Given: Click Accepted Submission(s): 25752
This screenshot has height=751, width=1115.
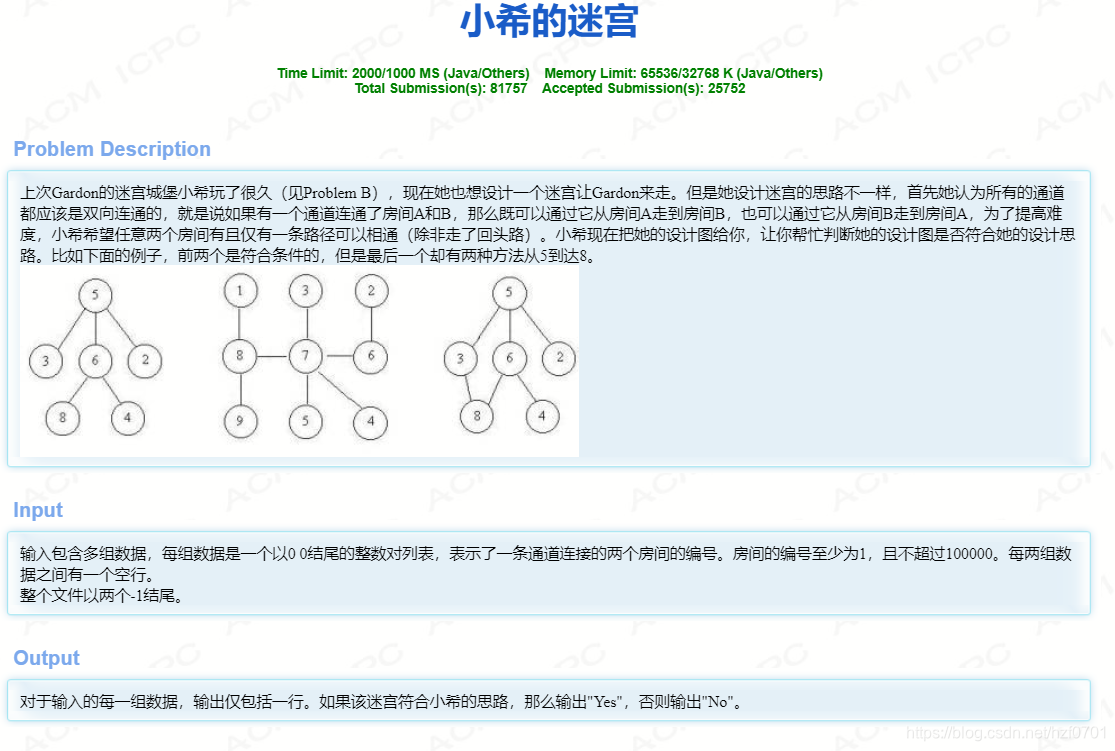Looking at the screenshot, I should 644,88.
